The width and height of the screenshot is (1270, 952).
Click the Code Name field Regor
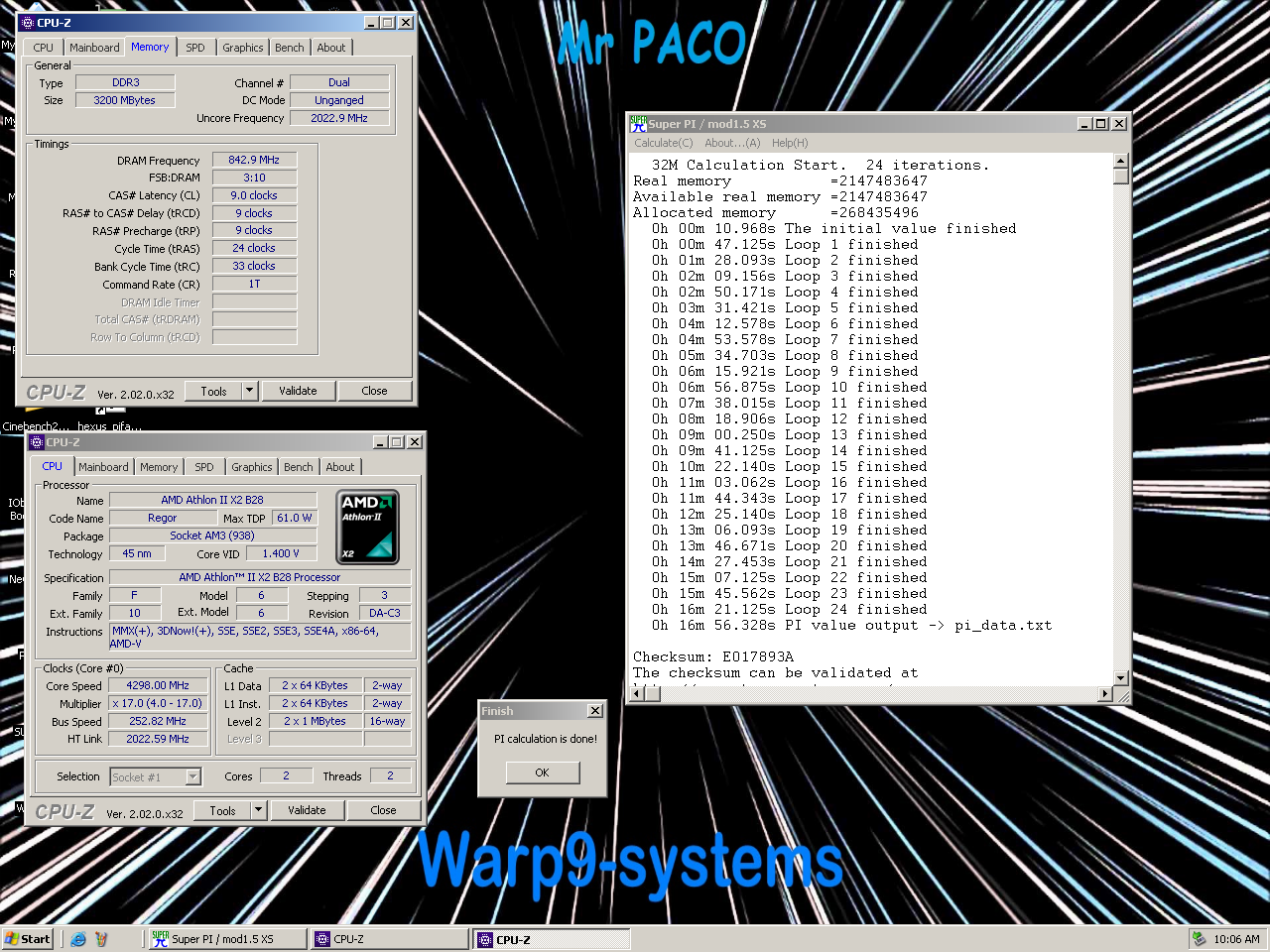point(162,518)
